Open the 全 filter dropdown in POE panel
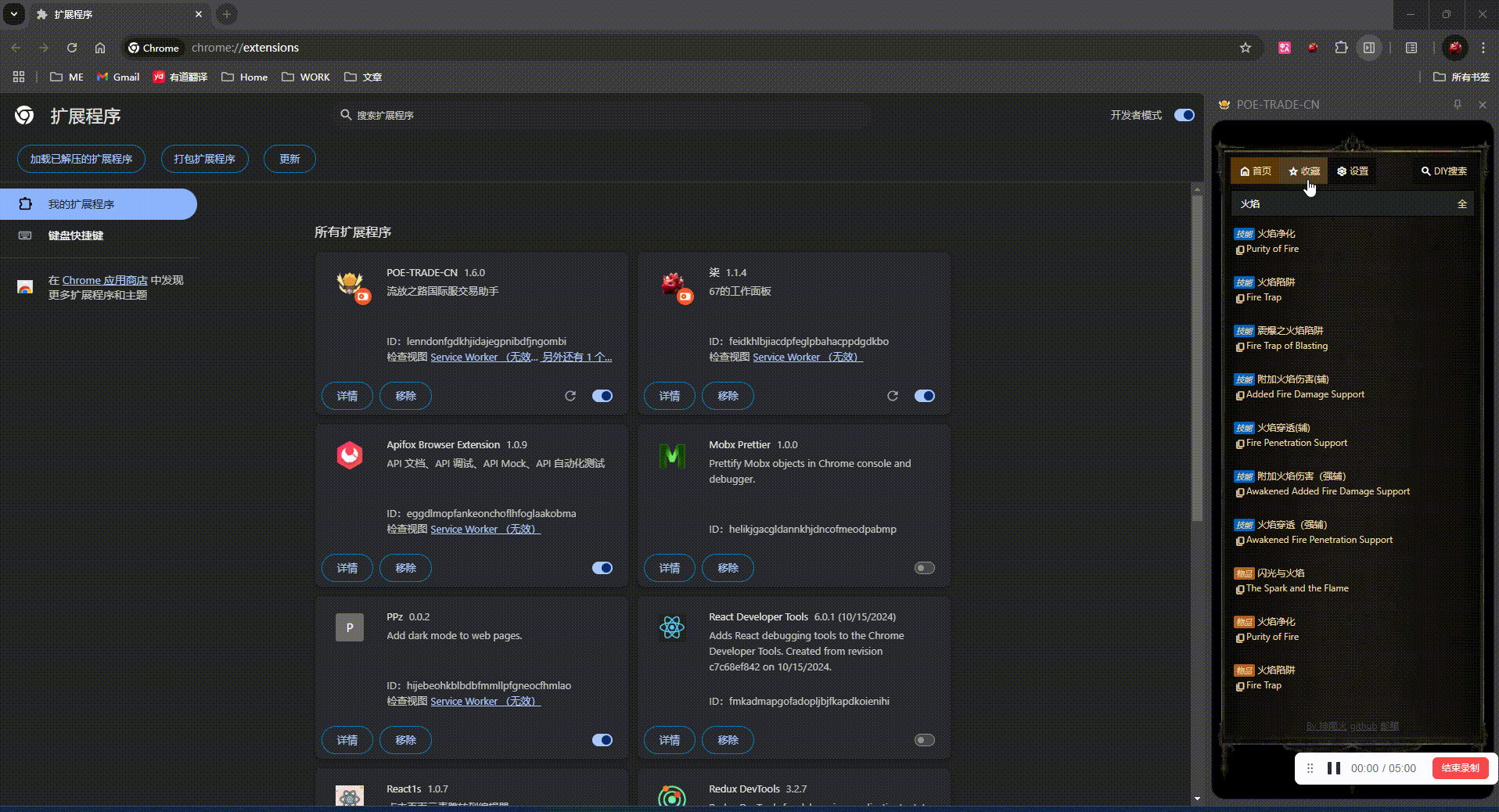1499x812 pixels. coord(1461,204)
